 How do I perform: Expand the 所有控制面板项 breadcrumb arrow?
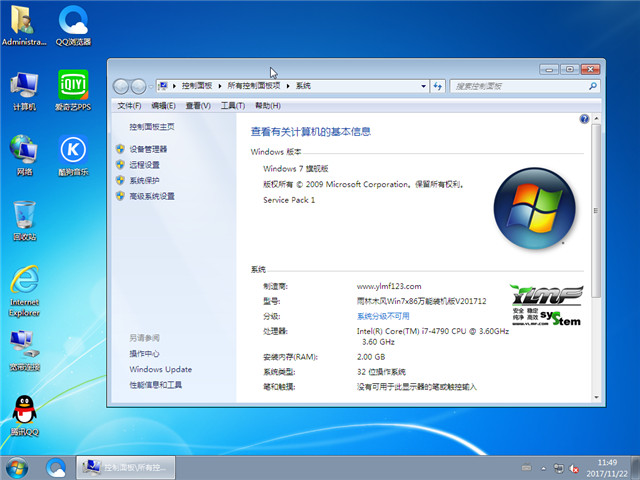[289, 86]
